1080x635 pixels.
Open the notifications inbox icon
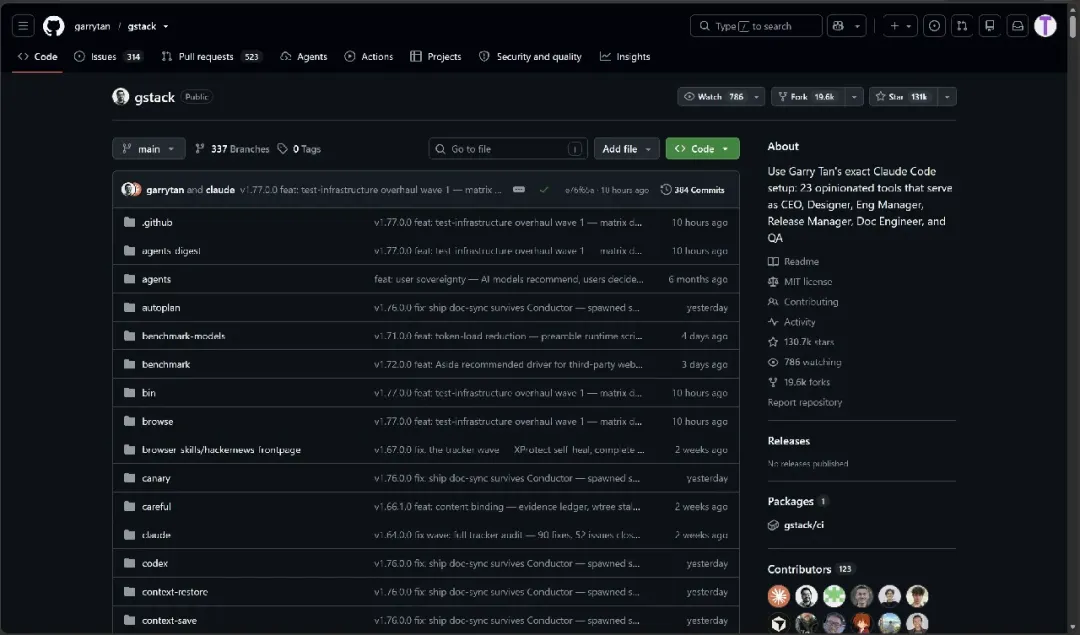click(x=1017, y=26)
